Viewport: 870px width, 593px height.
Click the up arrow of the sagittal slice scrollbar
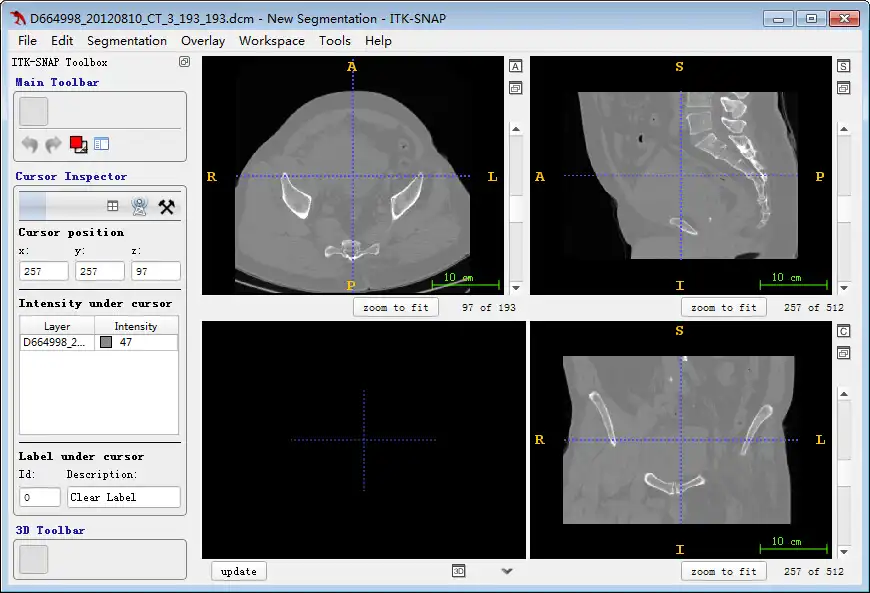click(x=844, y=129)
